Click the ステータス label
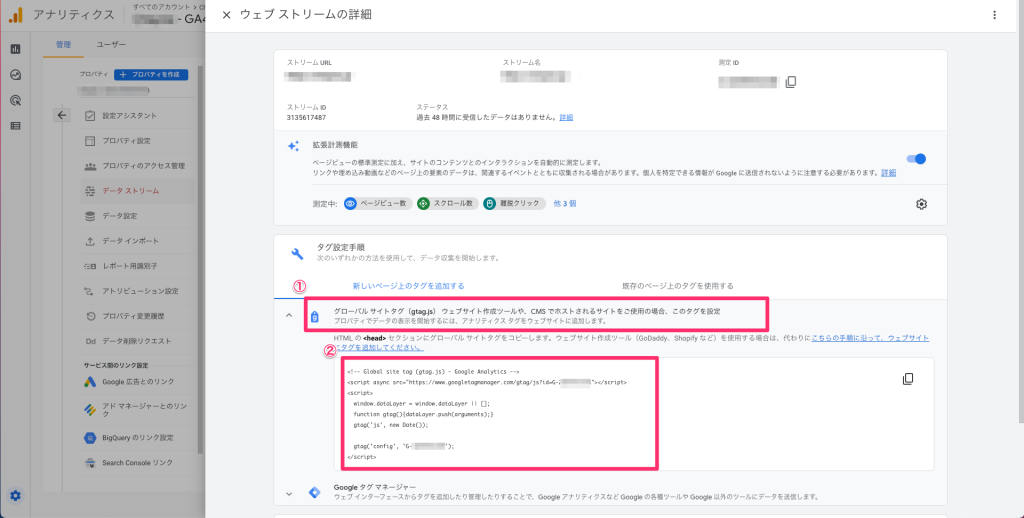 point(432,107)
